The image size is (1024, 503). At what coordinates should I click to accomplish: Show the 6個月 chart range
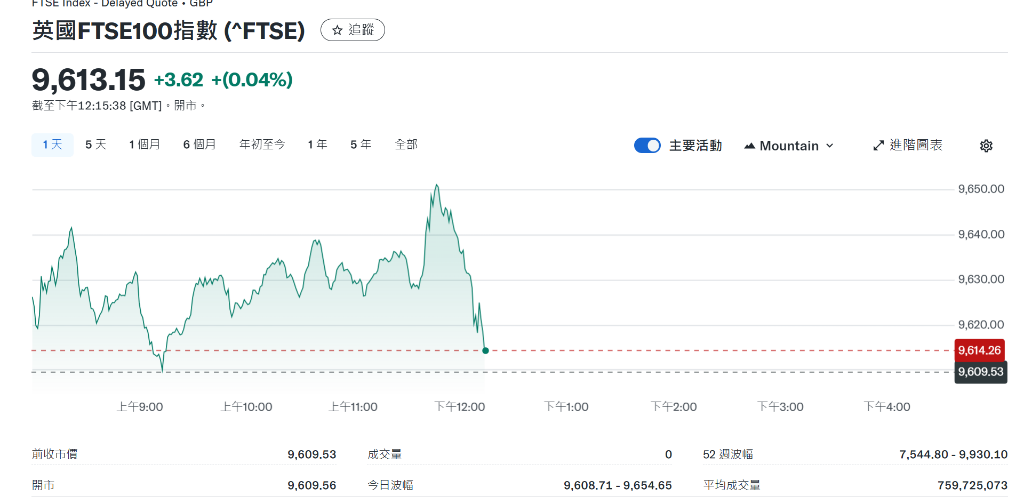click(199, 145)
